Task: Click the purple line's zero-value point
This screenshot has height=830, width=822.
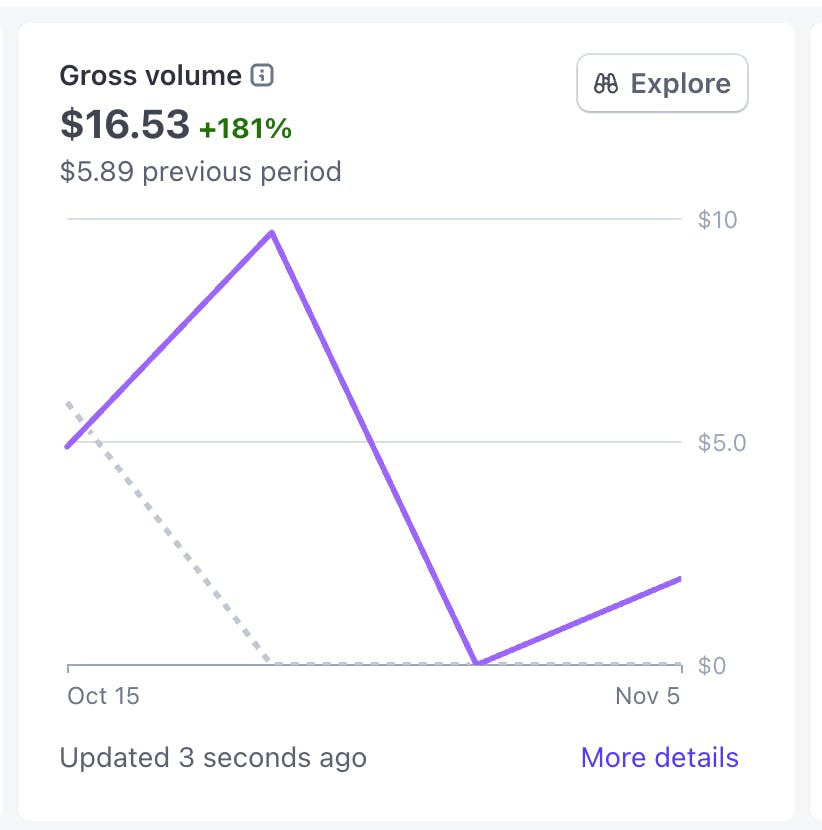Action: tap(477, 663)
